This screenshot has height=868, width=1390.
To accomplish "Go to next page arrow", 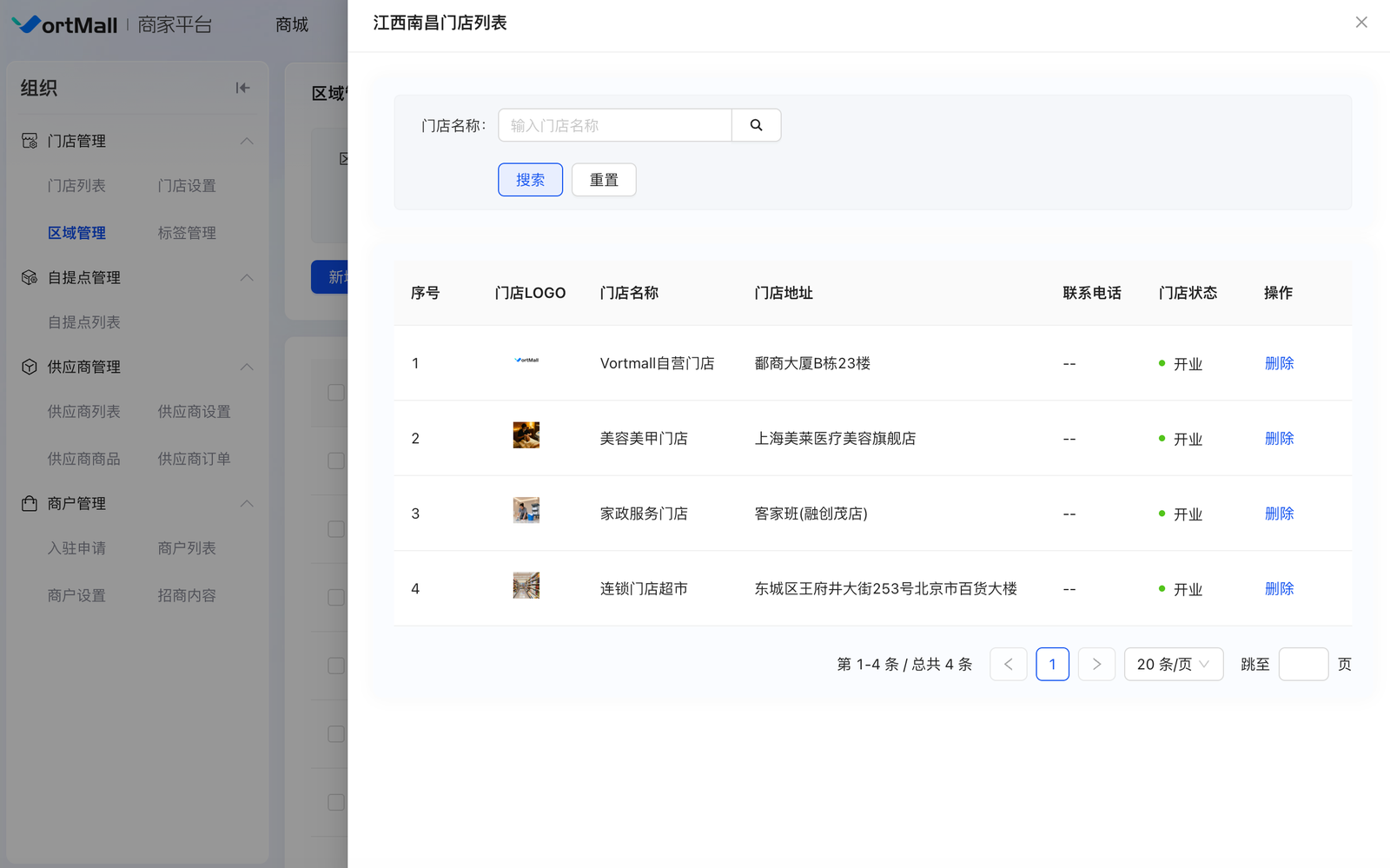I will [1096, 664].
